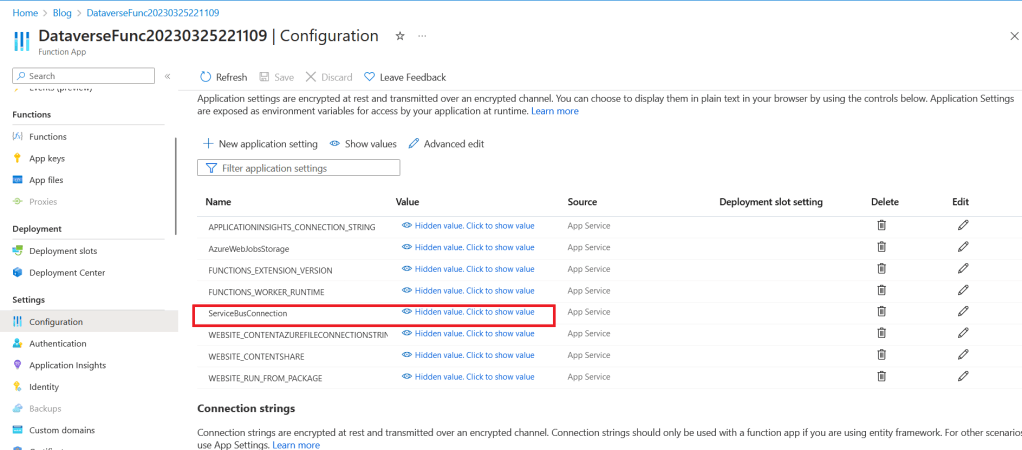Show hidden value of ServiceBusConnection
Viewport: 1022px width, 450px height.
468,312
